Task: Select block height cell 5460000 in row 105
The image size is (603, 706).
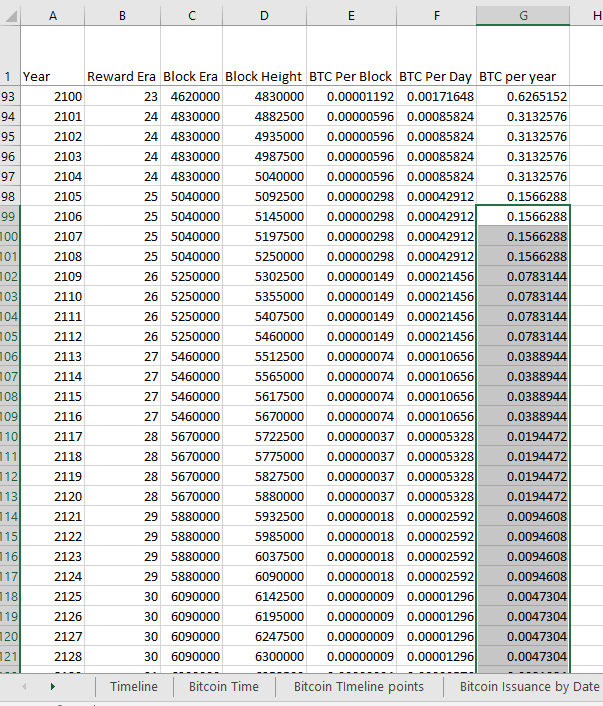Action: [x=264, y=336]
